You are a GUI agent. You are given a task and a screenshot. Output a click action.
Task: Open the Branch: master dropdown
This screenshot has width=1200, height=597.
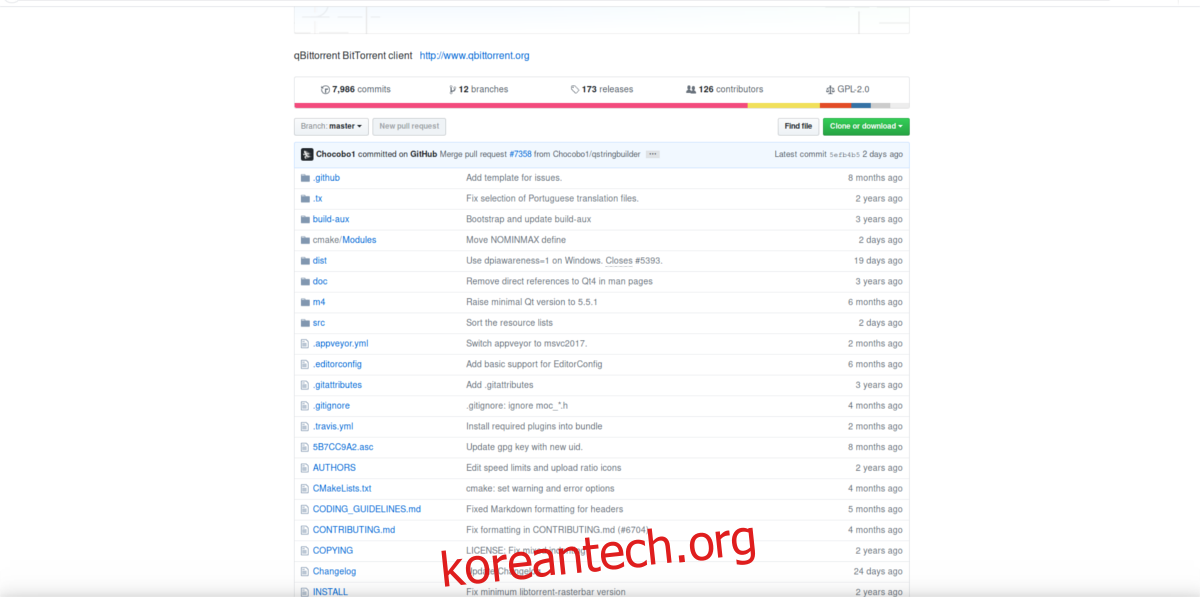point(331,126)
